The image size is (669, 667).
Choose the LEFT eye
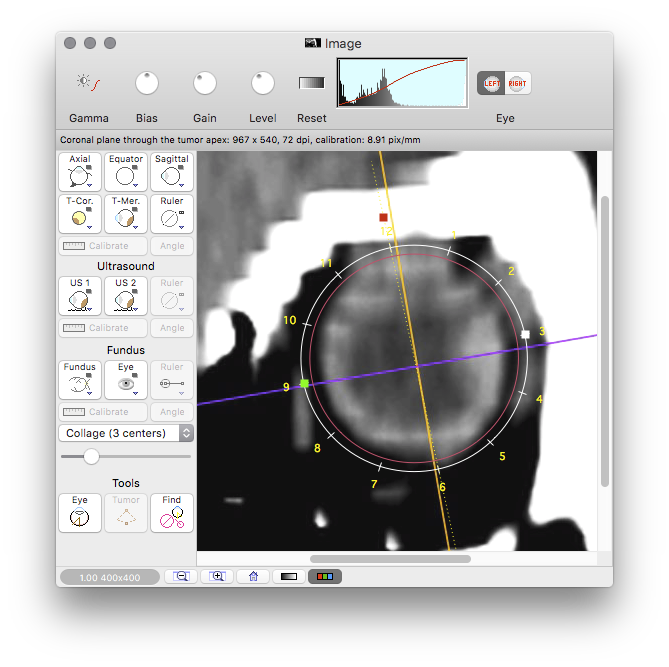tap(491, 83)
